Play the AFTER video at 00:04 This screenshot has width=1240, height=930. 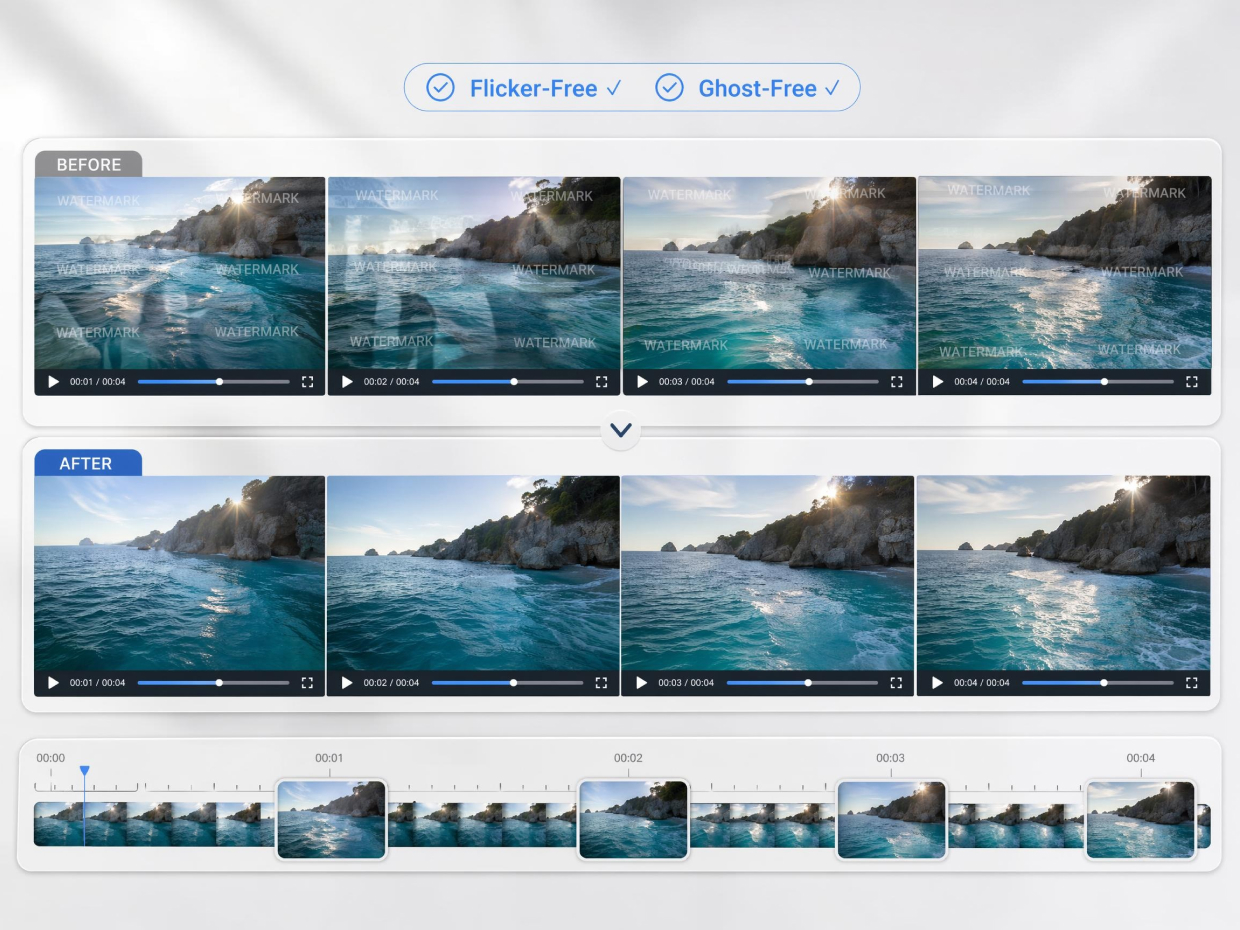point(938,683)
